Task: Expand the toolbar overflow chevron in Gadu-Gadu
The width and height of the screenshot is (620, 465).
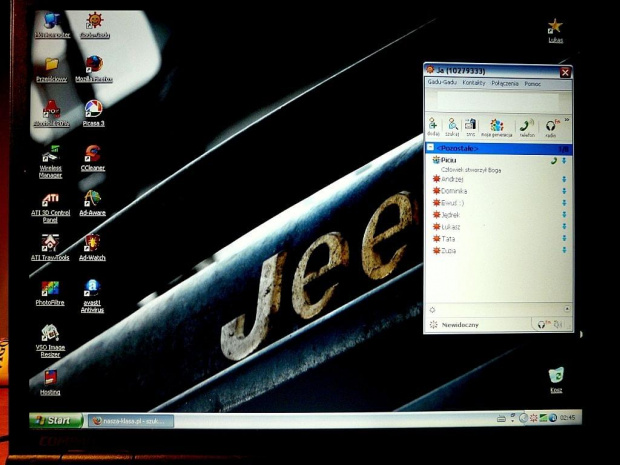Action: 567,120
